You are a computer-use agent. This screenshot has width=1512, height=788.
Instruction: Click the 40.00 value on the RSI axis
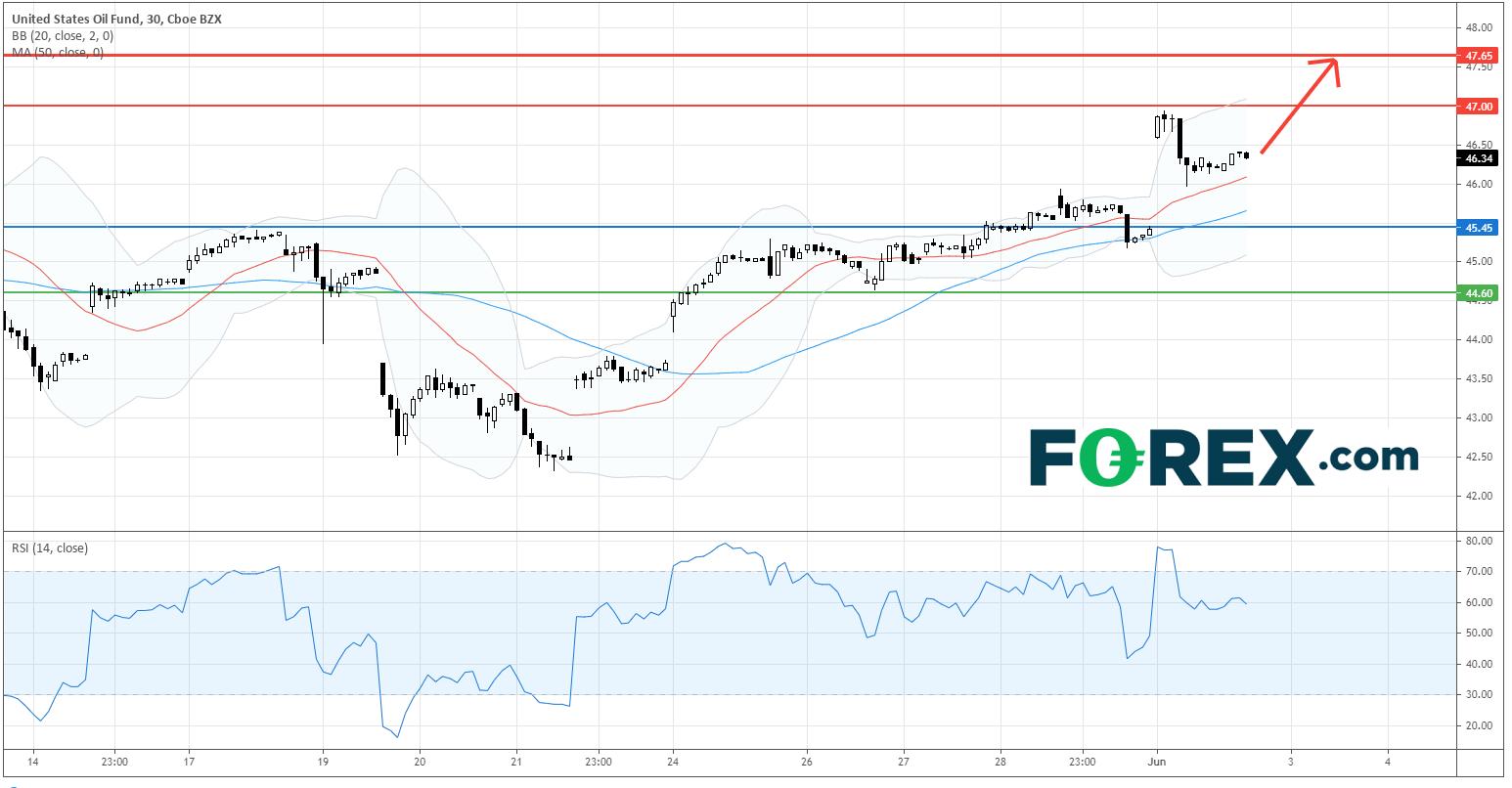pyautogui.click(x=1479, y=664)
